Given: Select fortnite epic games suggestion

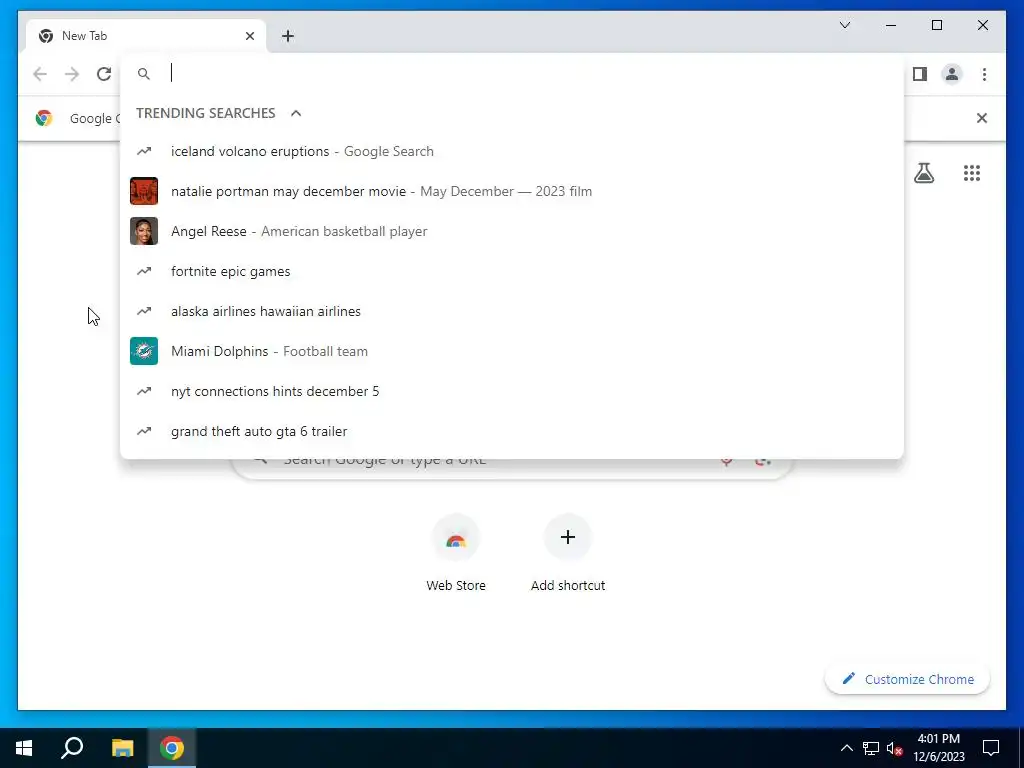Looking at the screenshot, I should point(512,271).
